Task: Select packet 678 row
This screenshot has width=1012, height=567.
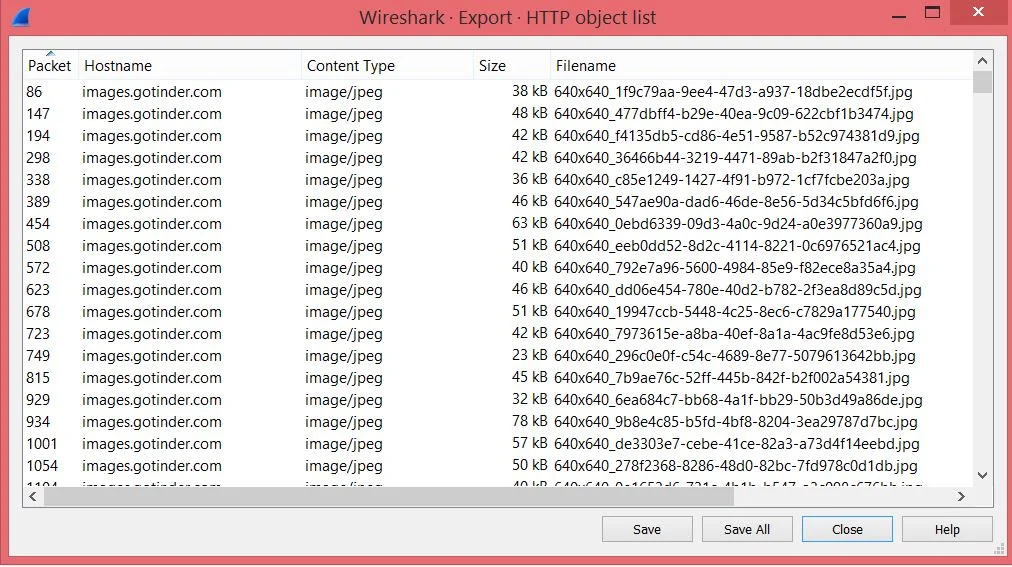Action: tap(497, 312)
